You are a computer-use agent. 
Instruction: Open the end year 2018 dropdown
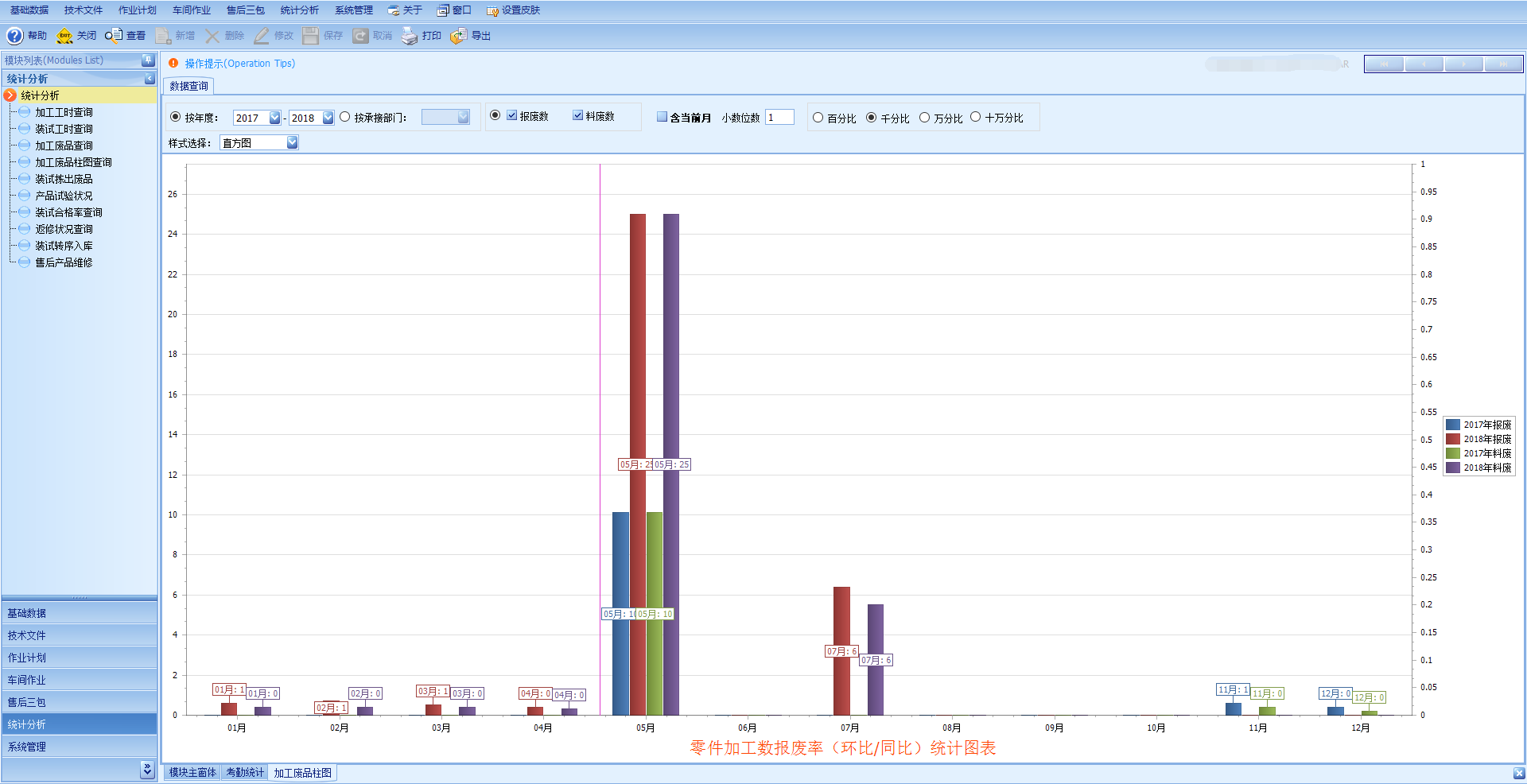click(328, 118)
